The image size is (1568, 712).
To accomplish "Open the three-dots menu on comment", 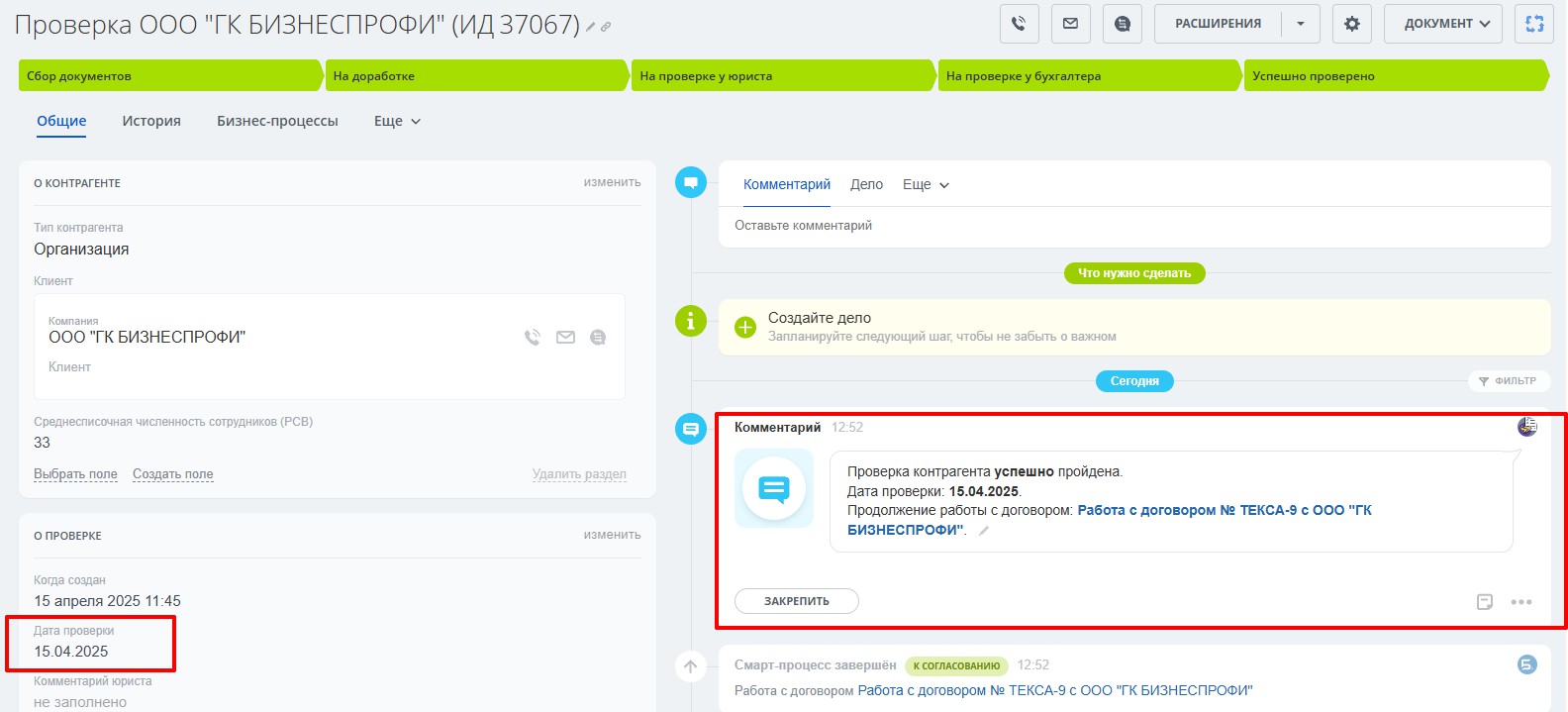I will [x=1521, y=602].
